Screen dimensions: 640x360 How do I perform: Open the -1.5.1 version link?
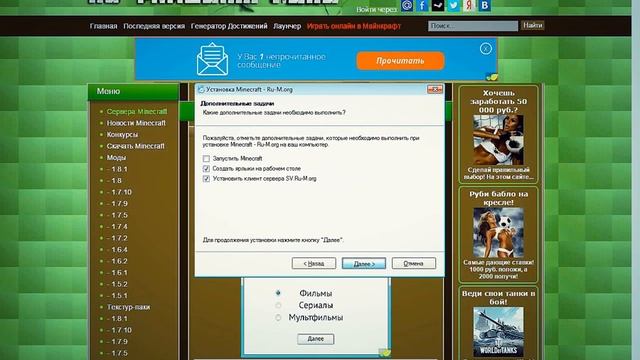117,296
